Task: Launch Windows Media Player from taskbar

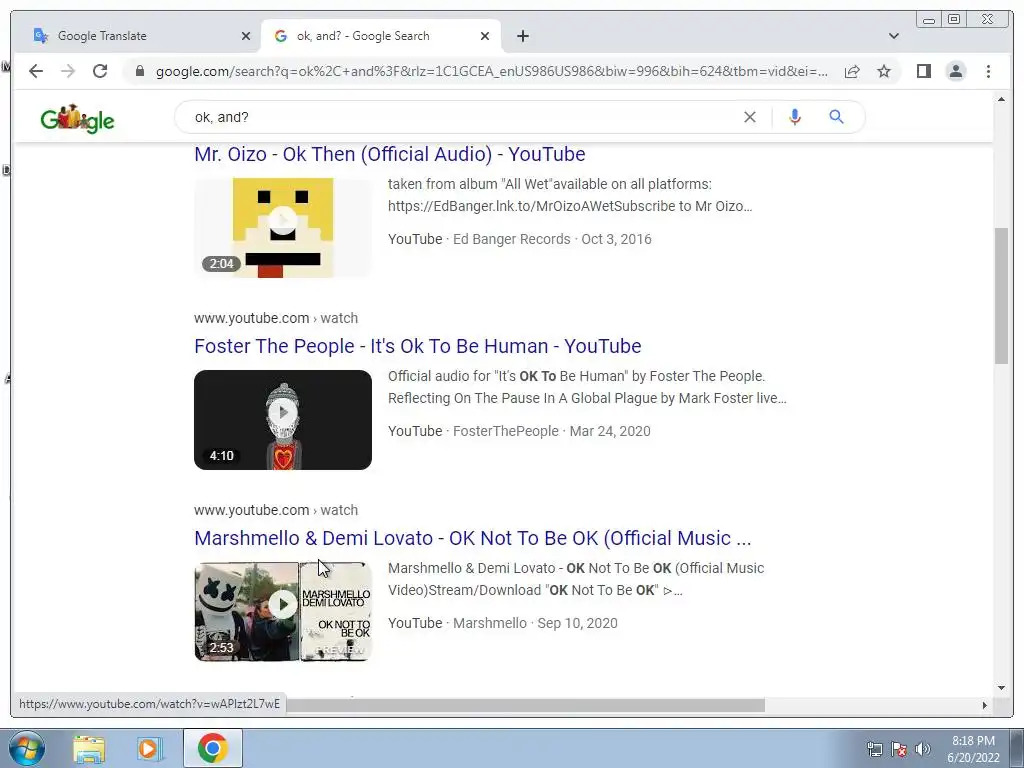Action: (x=150, y=748)
